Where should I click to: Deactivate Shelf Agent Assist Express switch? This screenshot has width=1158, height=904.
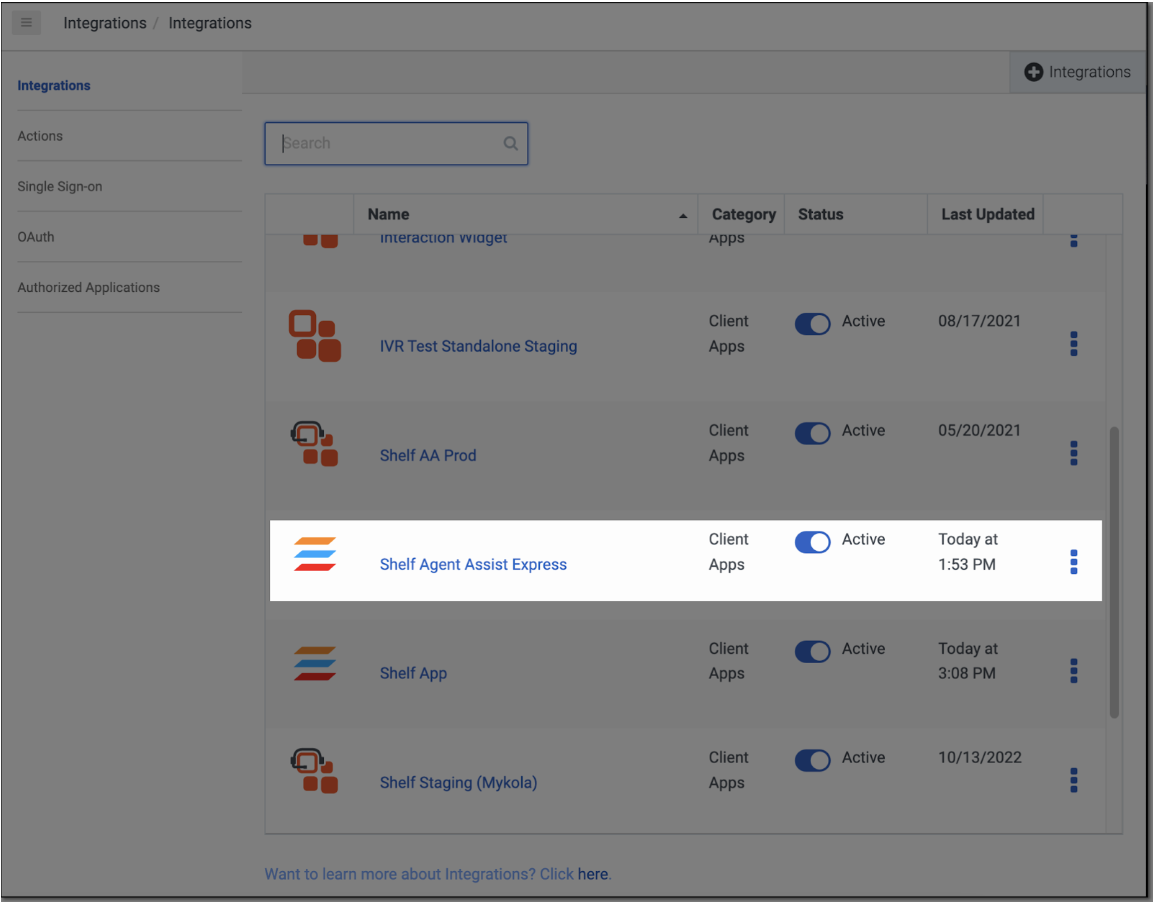[812, 542]
